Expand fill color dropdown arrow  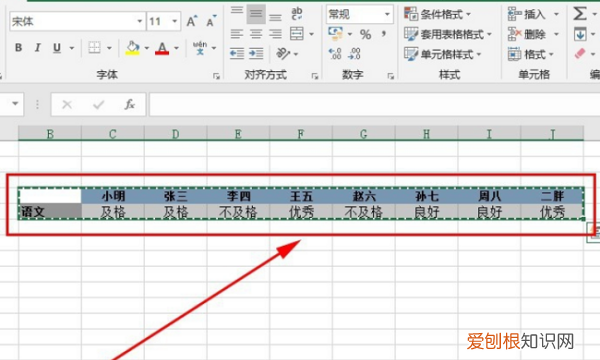(147, 48)
